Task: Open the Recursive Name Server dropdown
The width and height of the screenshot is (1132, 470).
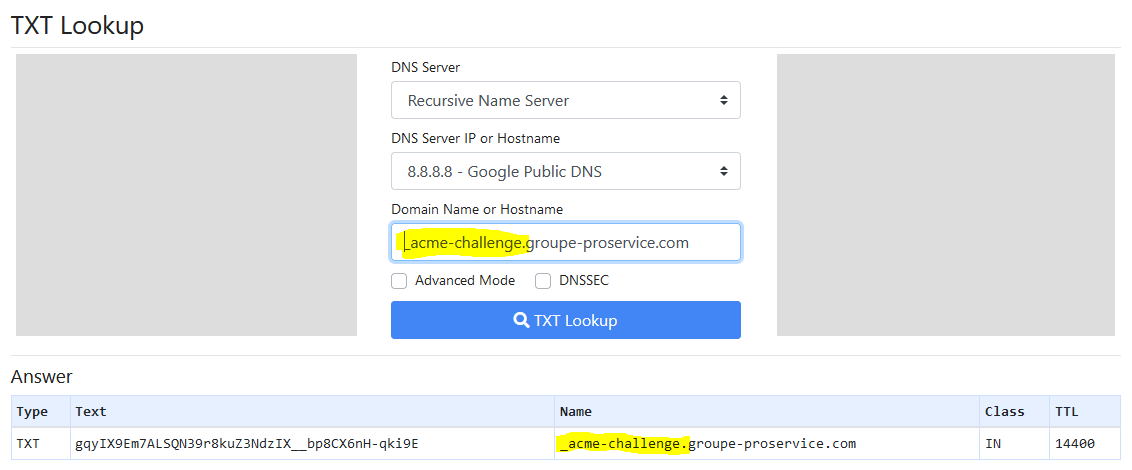Action: pyautogui.click(x=565, y=100)
